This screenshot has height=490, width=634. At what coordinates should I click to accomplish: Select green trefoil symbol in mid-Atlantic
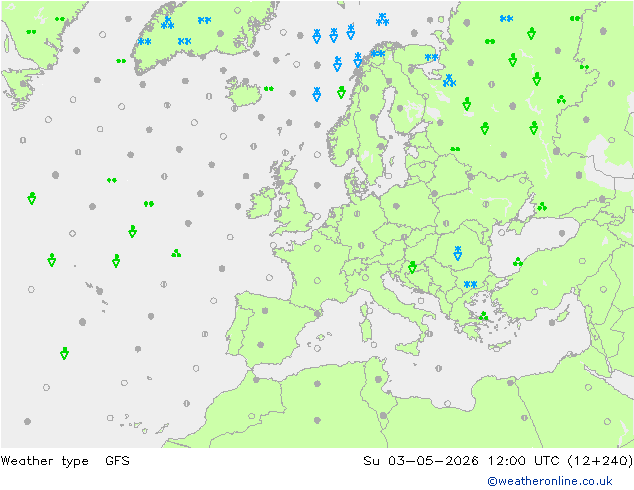(176, 253)
